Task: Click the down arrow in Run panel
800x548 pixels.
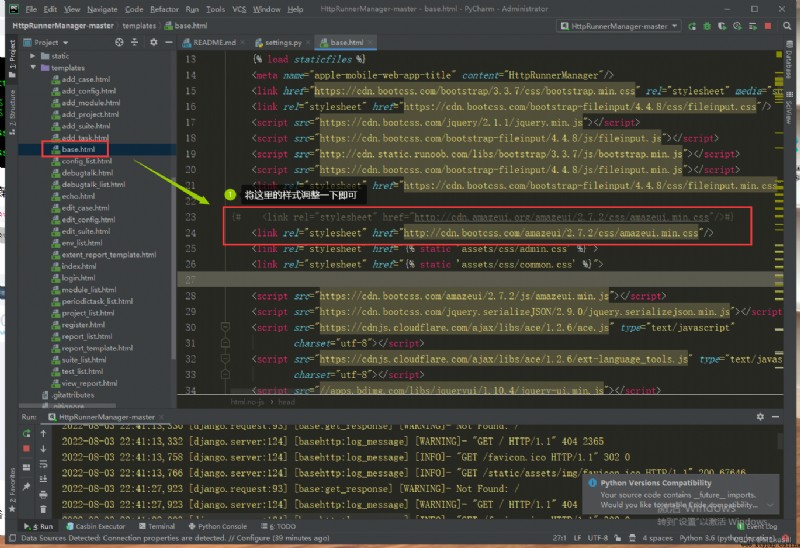Action: pos(43,449)
